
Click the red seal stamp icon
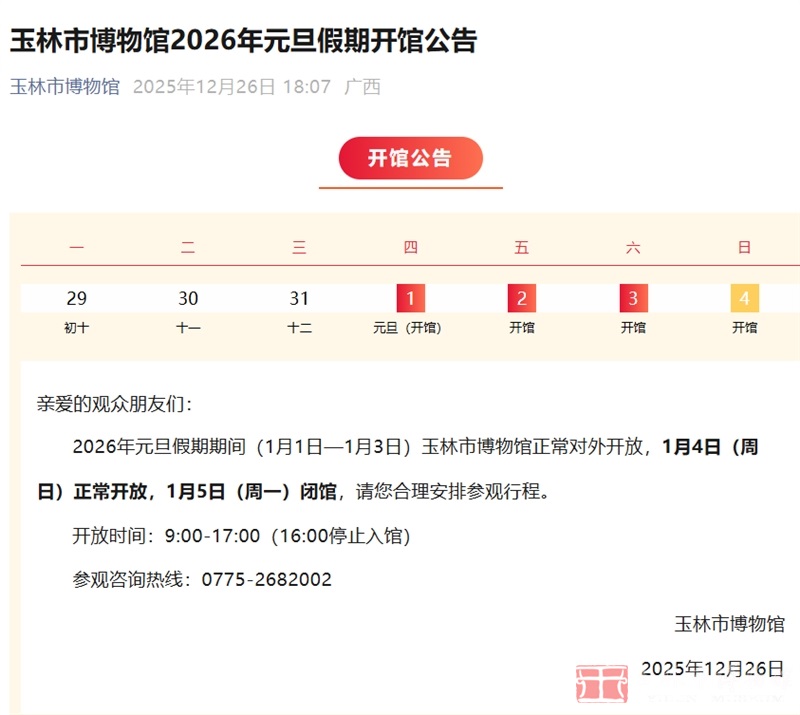click(x=601, y=684)
